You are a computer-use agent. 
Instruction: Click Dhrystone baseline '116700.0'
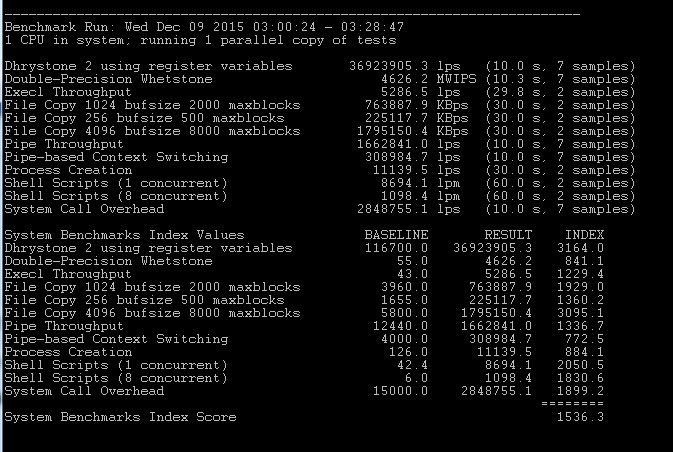coord(397,248)
